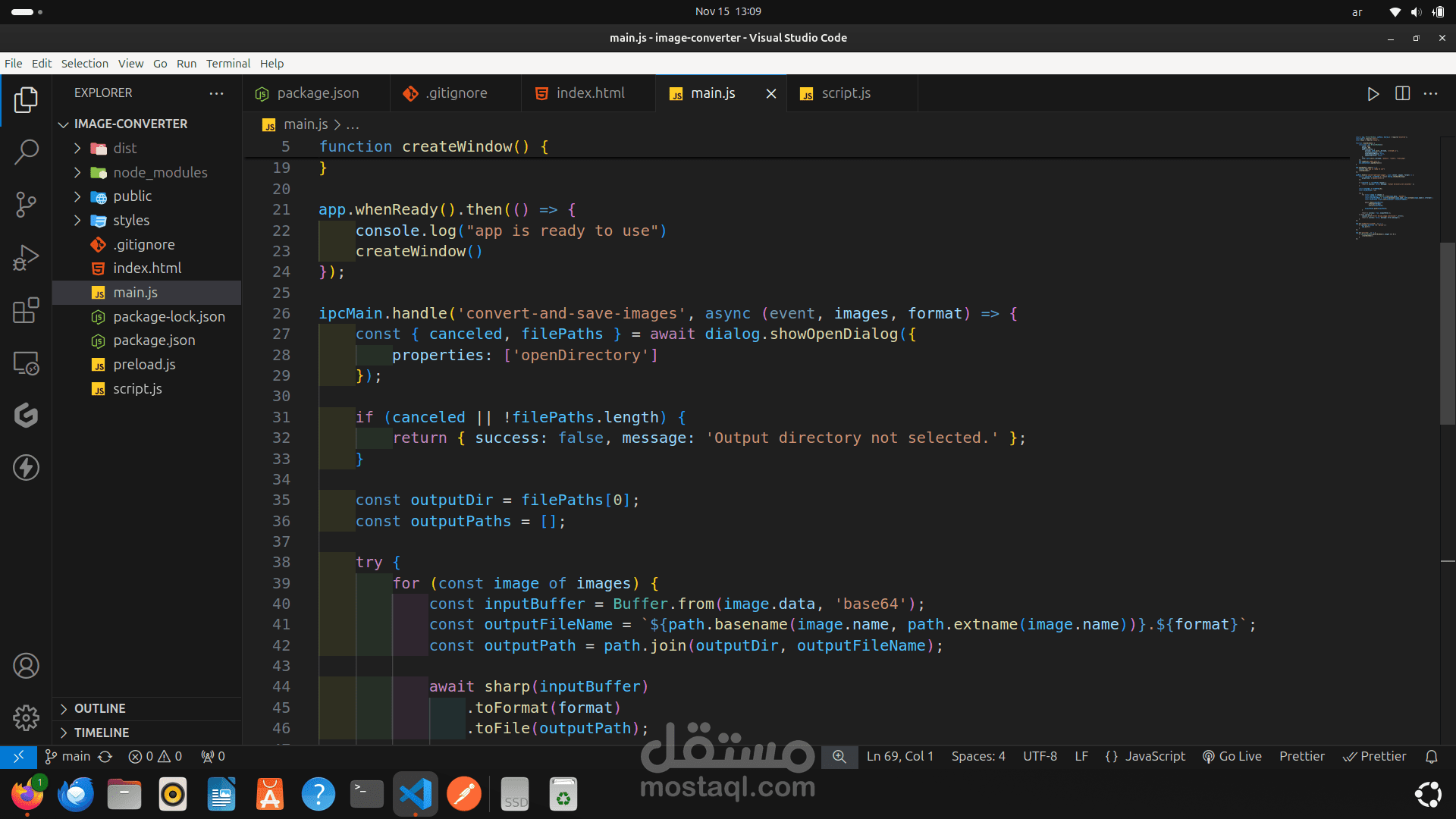Viewport: 1456px width, 819px height.
Task: Switch to the script.js tab
Action: click(x=846, y=93)
